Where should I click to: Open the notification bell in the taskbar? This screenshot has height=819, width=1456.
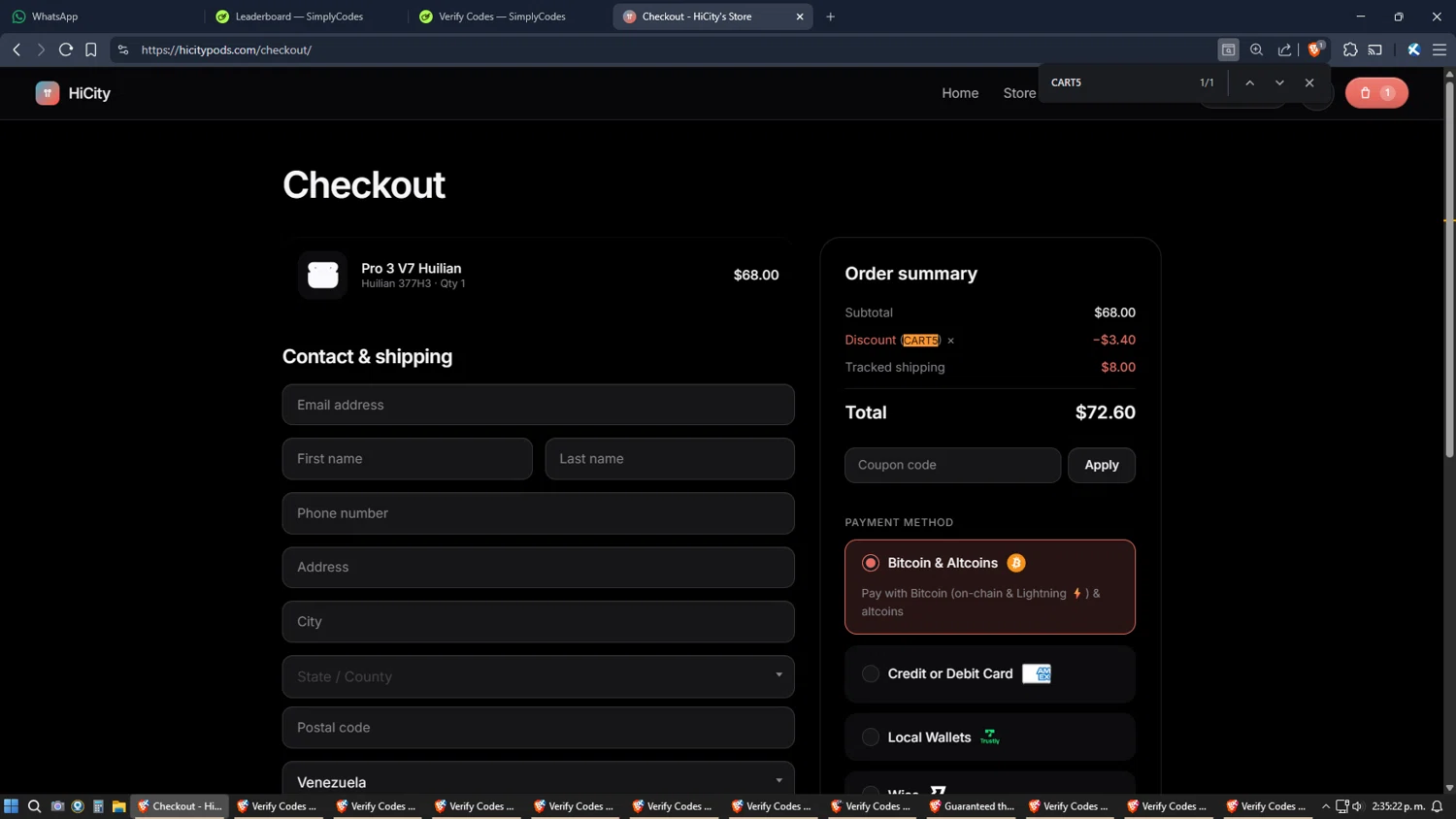[1438, 806]
